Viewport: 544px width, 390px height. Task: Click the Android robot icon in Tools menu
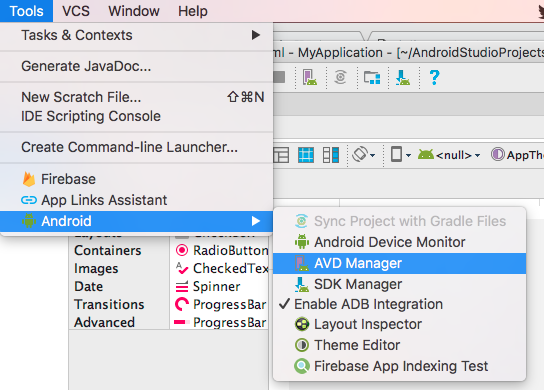pos(29,221)
